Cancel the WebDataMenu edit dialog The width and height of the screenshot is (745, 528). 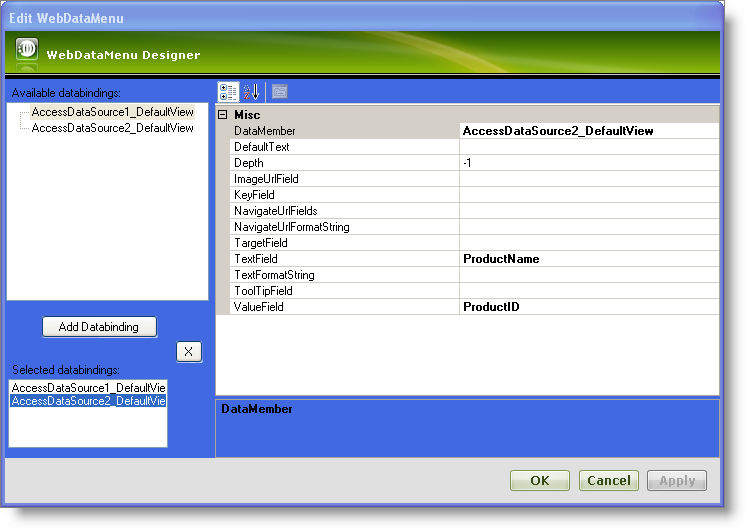pyautogui.click(x=609, y=480)
